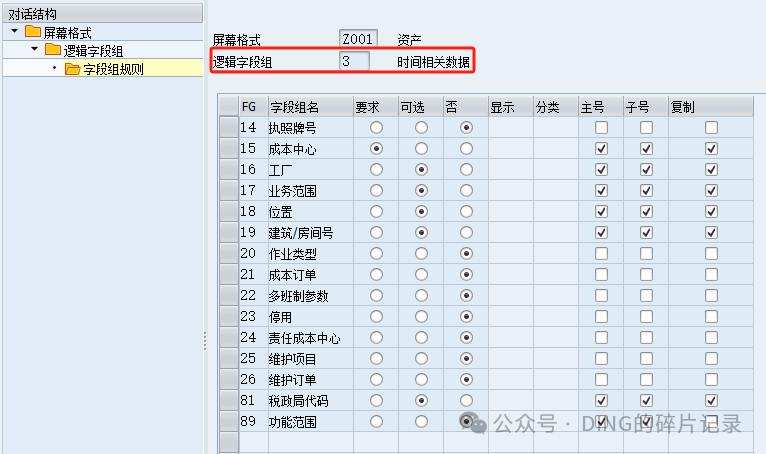Set 责任成本中心 to 可选
The image size is (766, 454).
(421, 338)
